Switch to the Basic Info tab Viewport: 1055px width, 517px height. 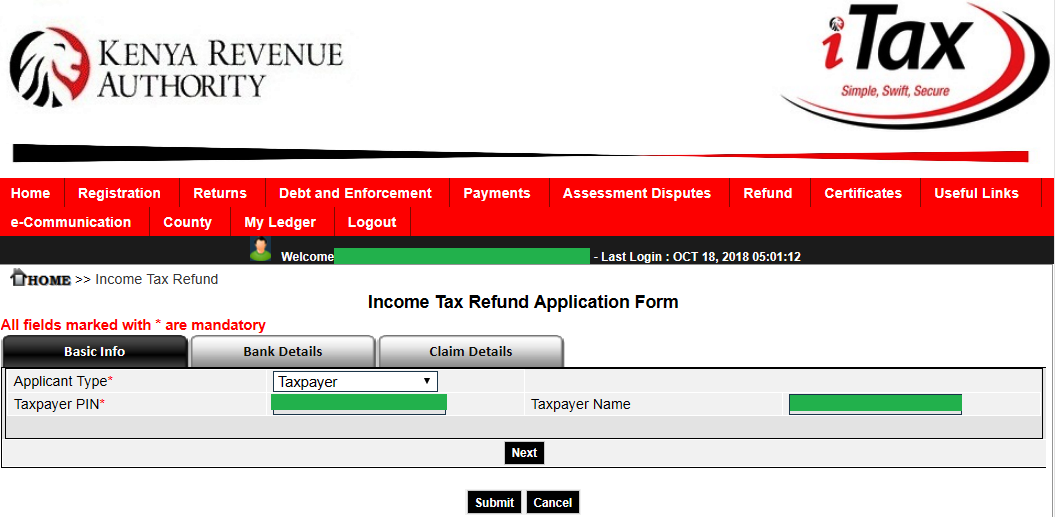(95, 351)
